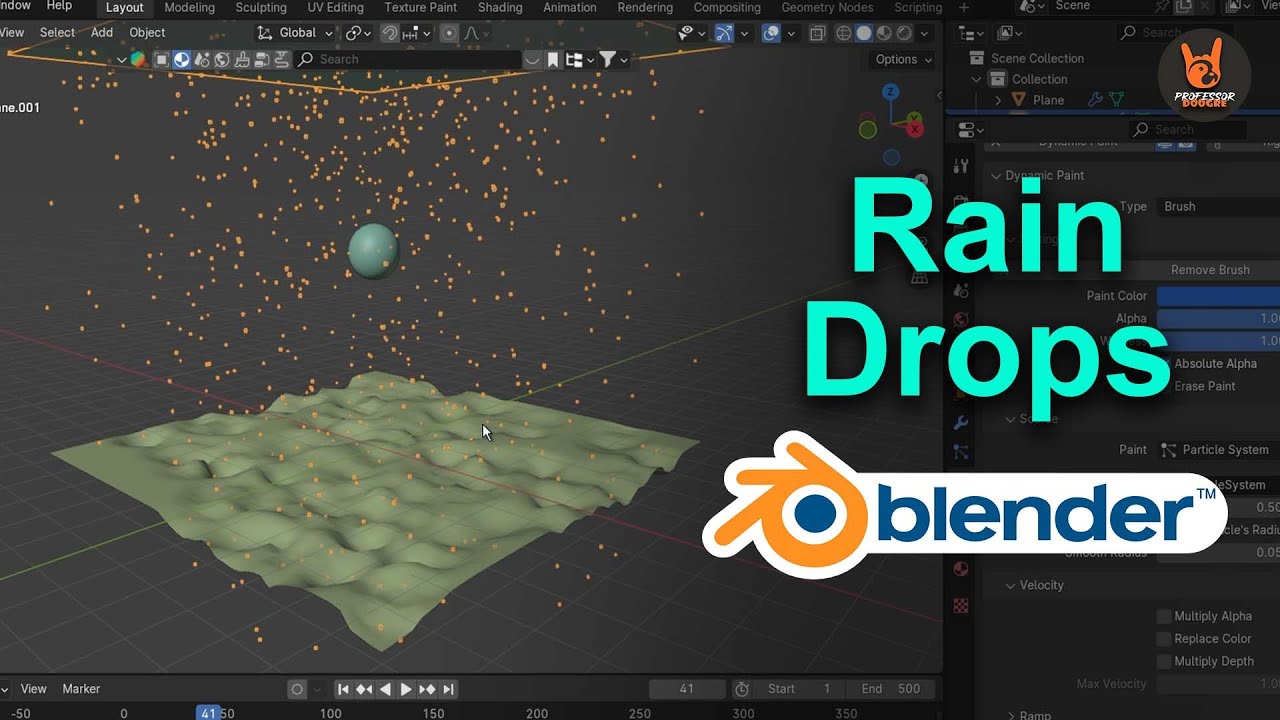The image size is (1280, 720).
Task: Click the asset shelf search field
Action: coord(408,59)
